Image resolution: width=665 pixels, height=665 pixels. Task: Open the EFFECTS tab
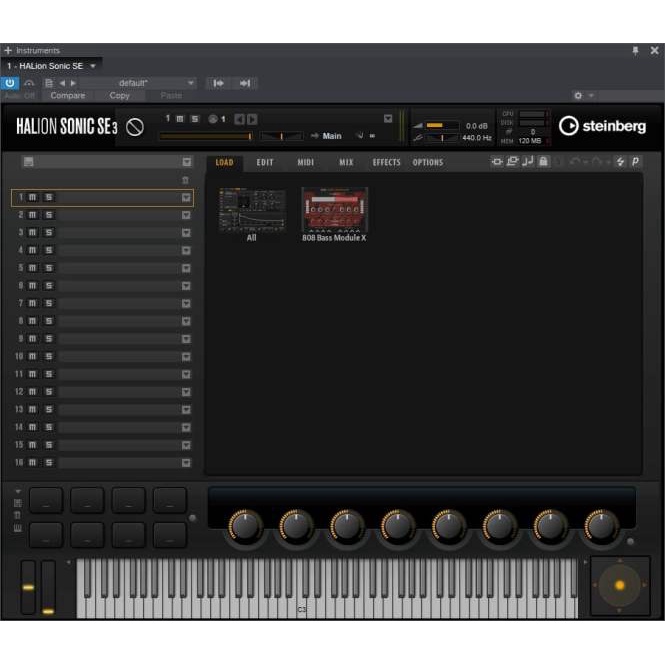tap(386, 162)
